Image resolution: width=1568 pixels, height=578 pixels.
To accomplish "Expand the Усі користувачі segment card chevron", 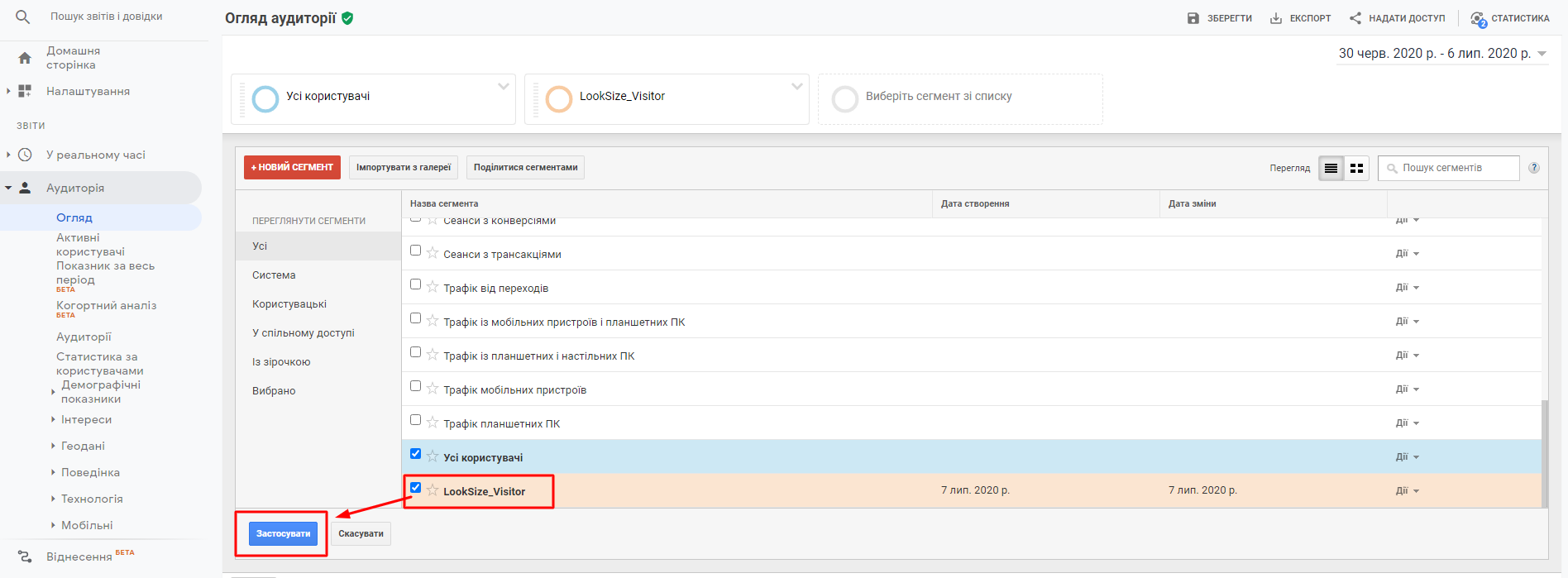I will [x=503, y=86].
